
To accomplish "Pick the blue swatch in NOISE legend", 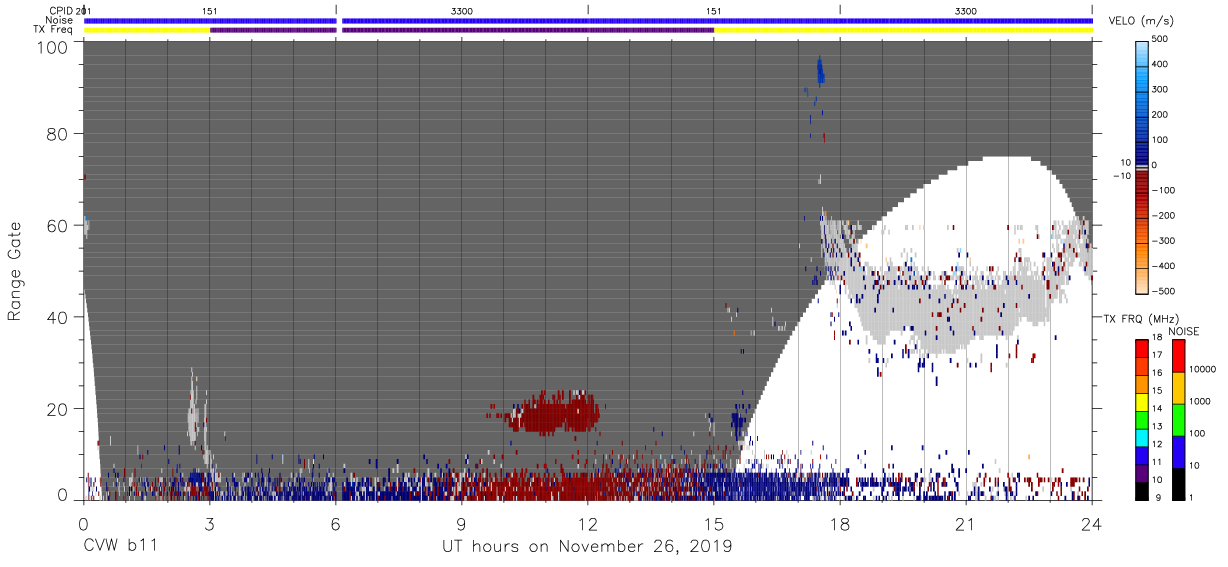I will (1177, 451).
